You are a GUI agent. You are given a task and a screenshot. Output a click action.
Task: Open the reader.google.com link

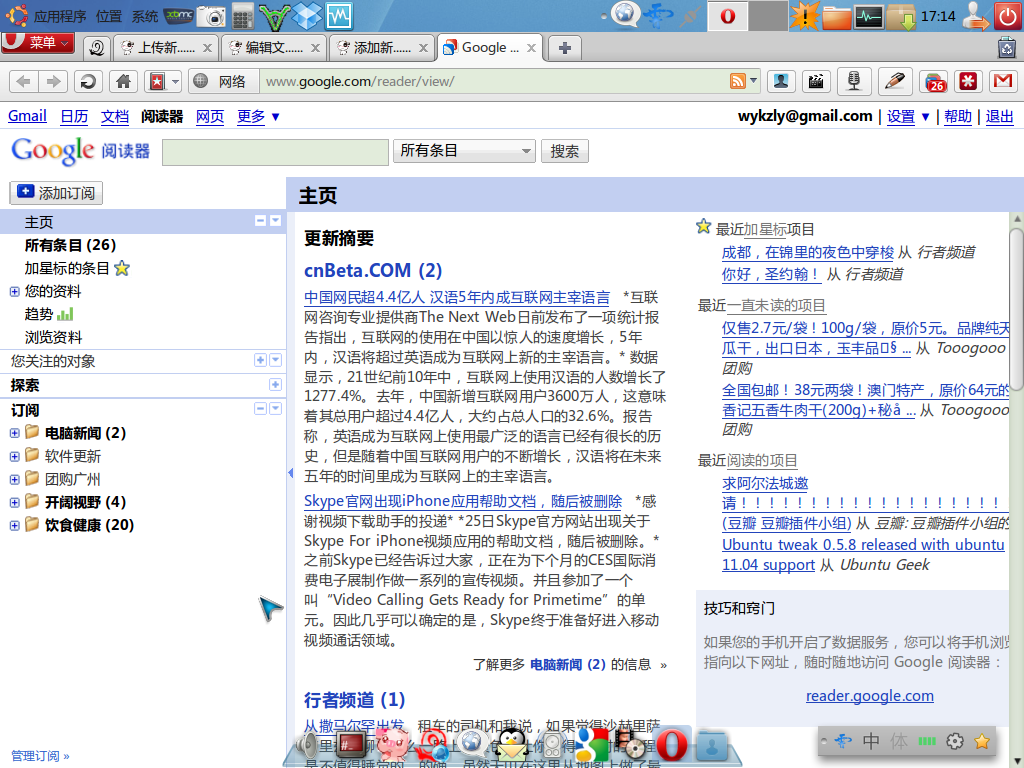click(869, 696)
